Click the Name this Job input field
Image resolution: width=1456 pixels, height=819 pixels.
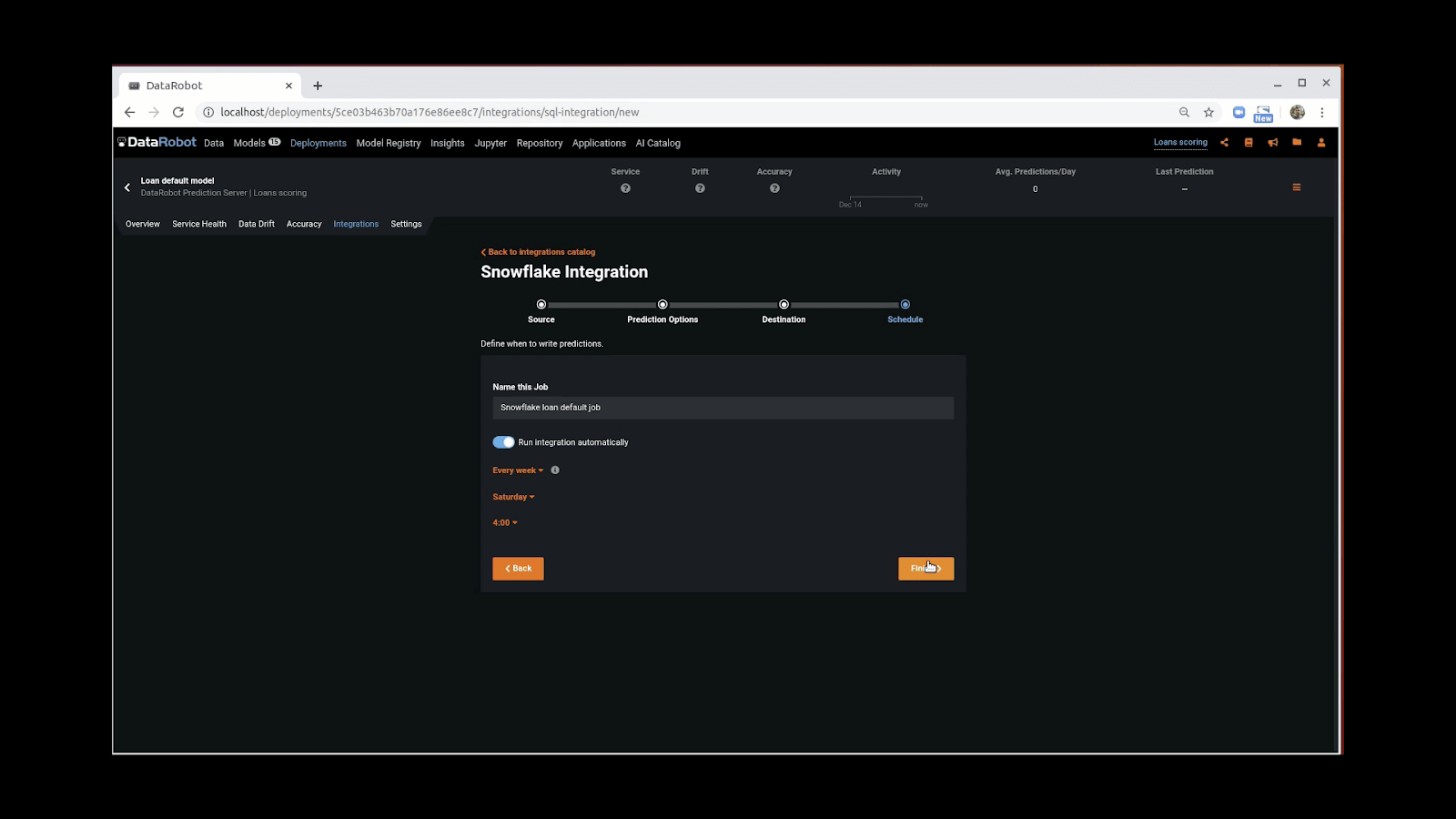pos(723,408)
